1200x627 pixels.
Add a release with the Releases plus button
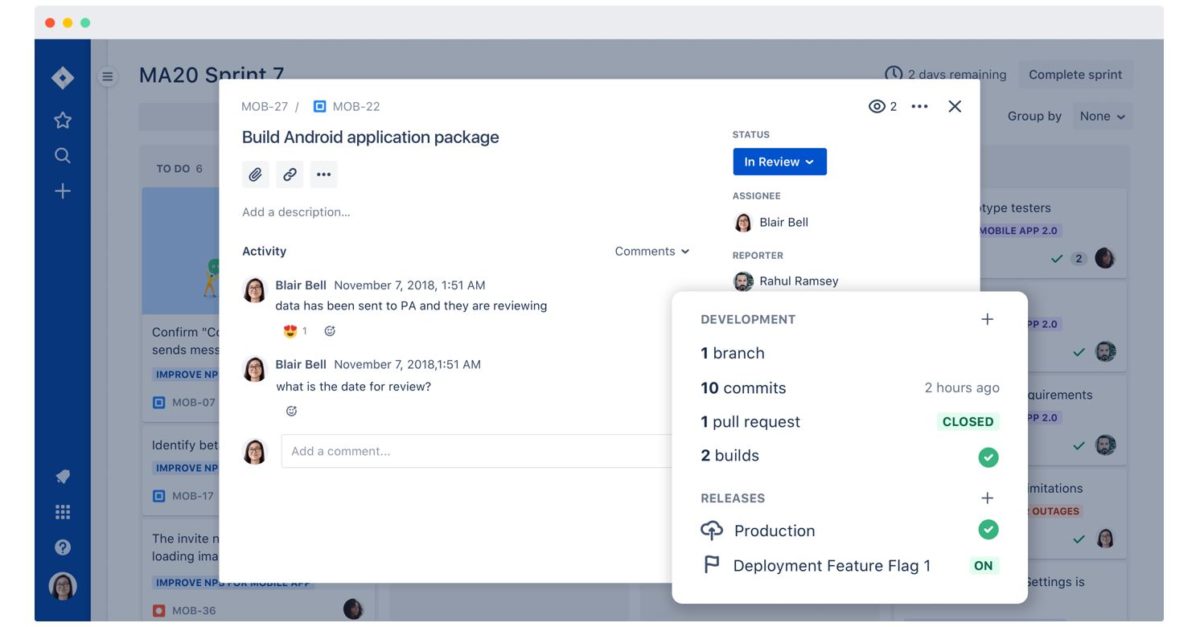[987, 497]
